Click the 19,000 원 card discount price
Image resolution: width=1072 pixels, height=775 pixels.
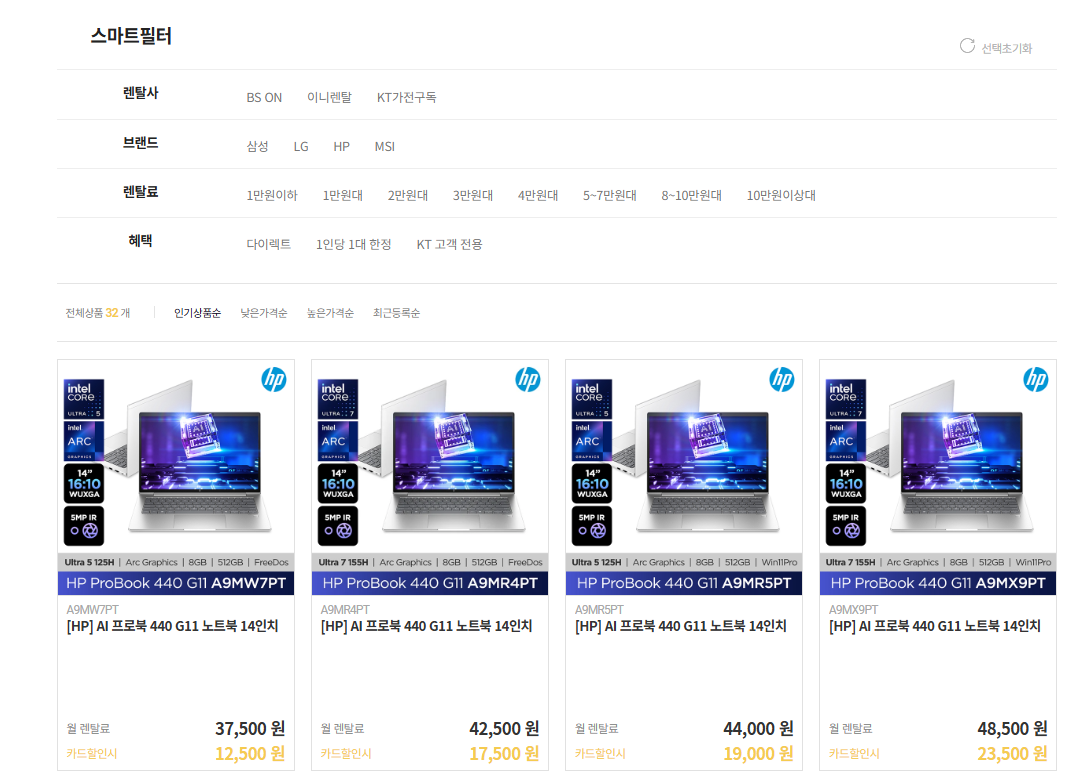(x=758, y=754)
